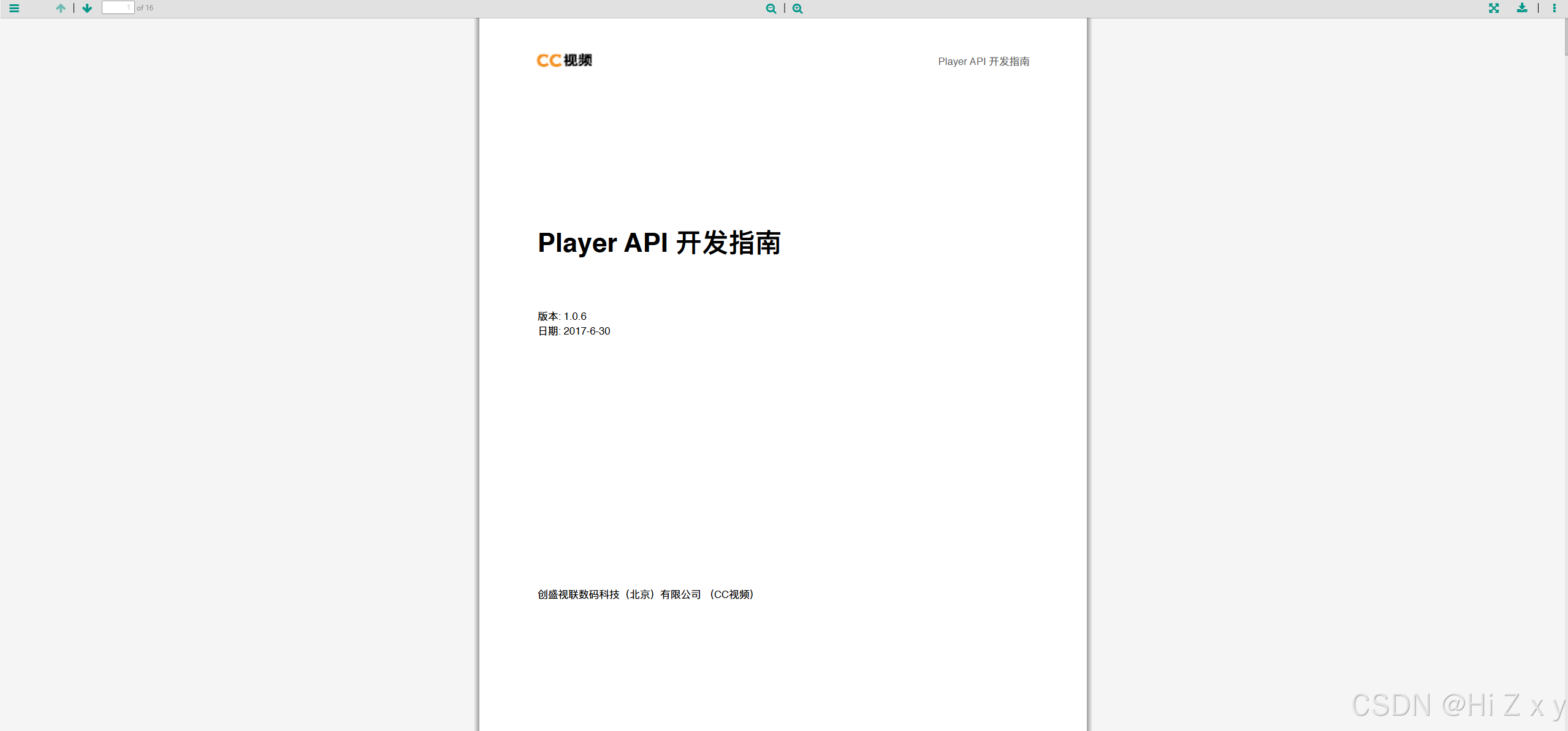Open the three-dot more options menu
The image size is (1568, 731).
click(1554, 8)
